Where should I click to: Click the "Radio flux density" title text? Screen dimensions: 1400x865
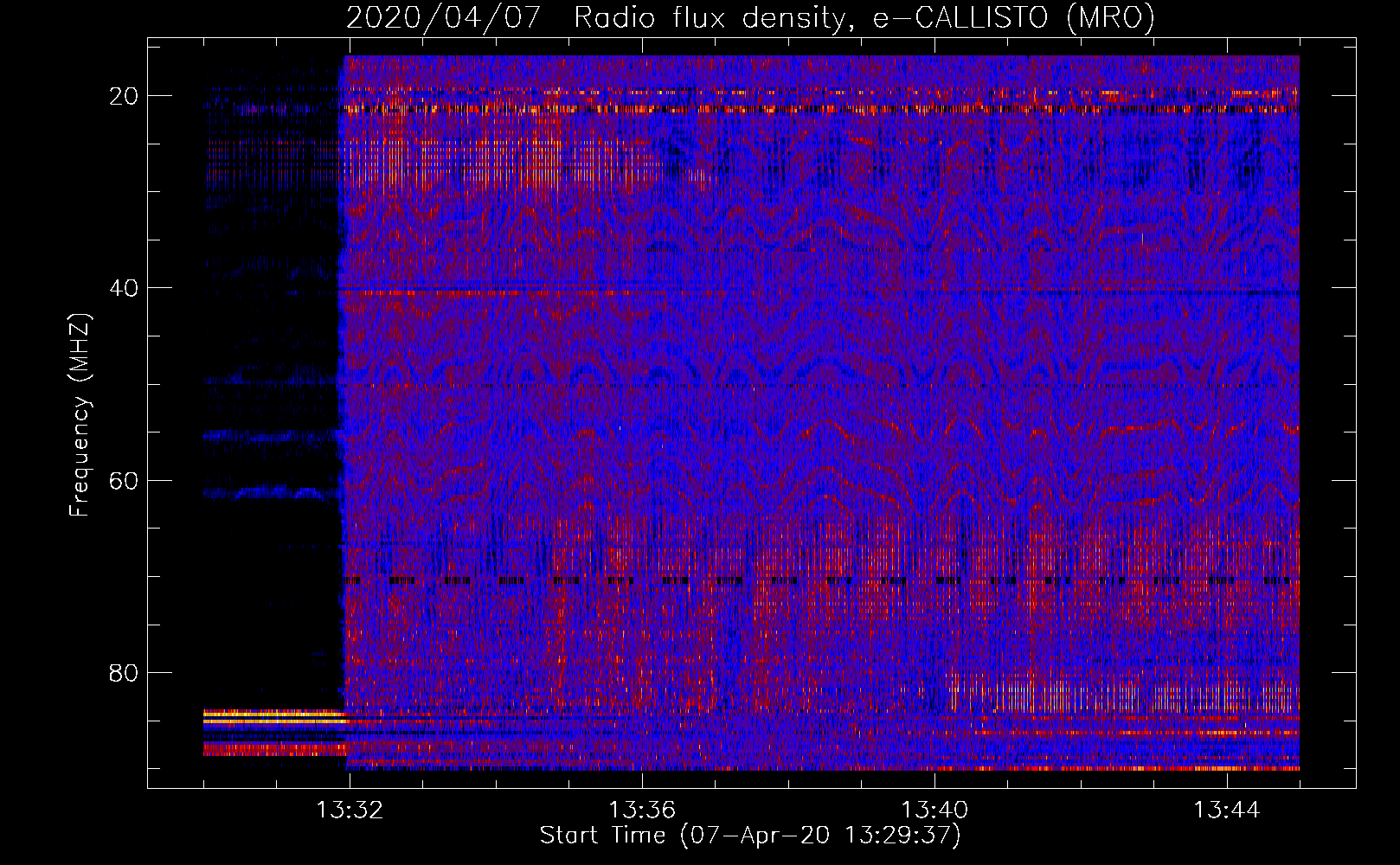click(710, 17)
